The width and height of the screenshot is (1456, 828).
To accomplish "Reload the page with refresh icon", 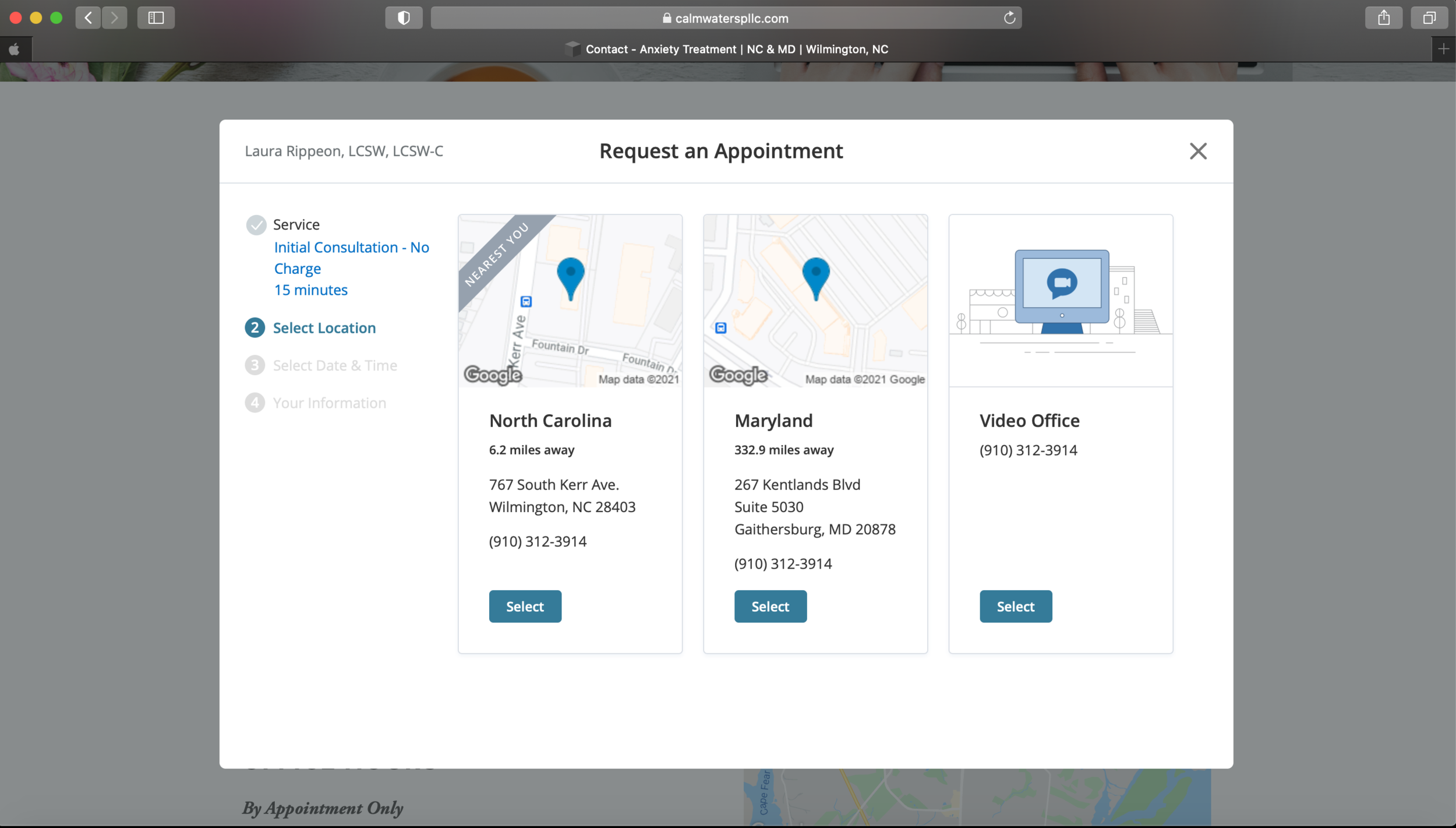I will [1009, 18].
